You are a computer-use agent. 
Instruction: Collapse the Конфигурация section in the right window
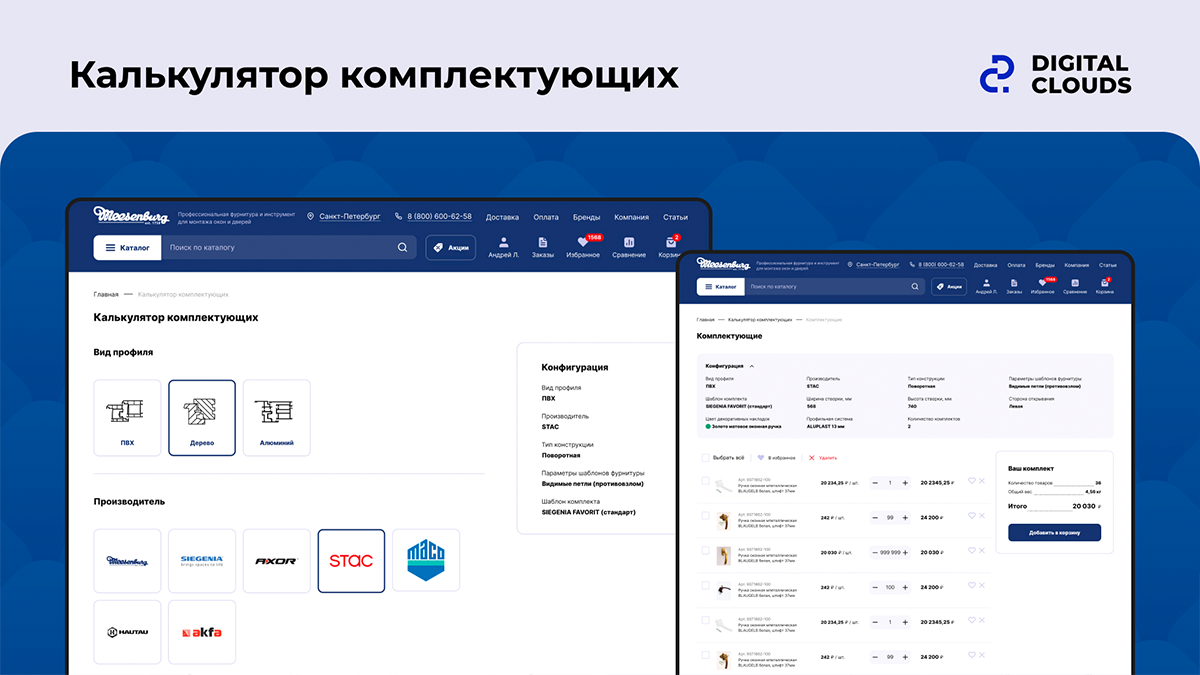[x=752, y=366]
